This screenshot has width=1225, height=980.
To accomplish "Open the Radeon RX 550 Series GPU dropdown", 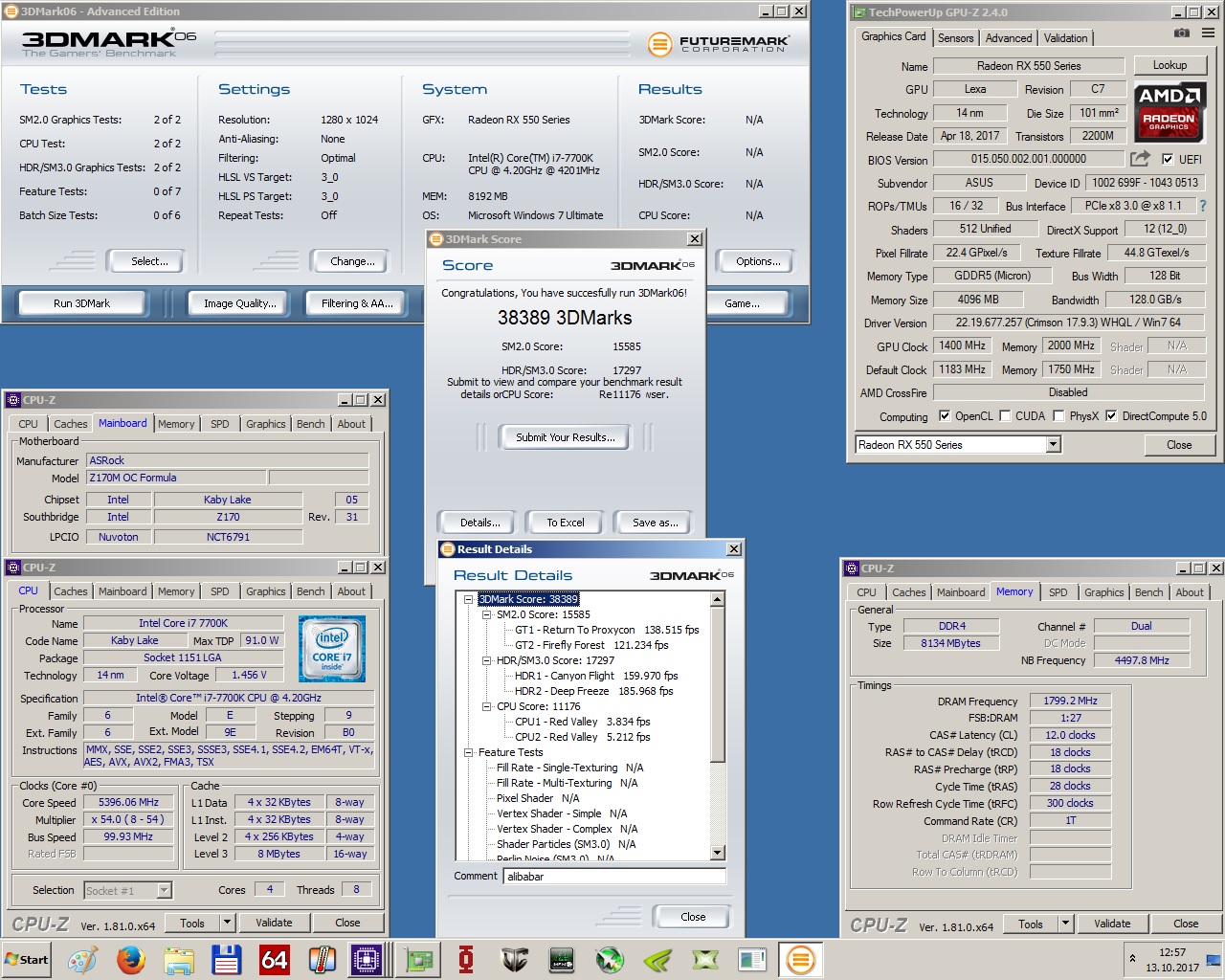I will click(1053, 444).
